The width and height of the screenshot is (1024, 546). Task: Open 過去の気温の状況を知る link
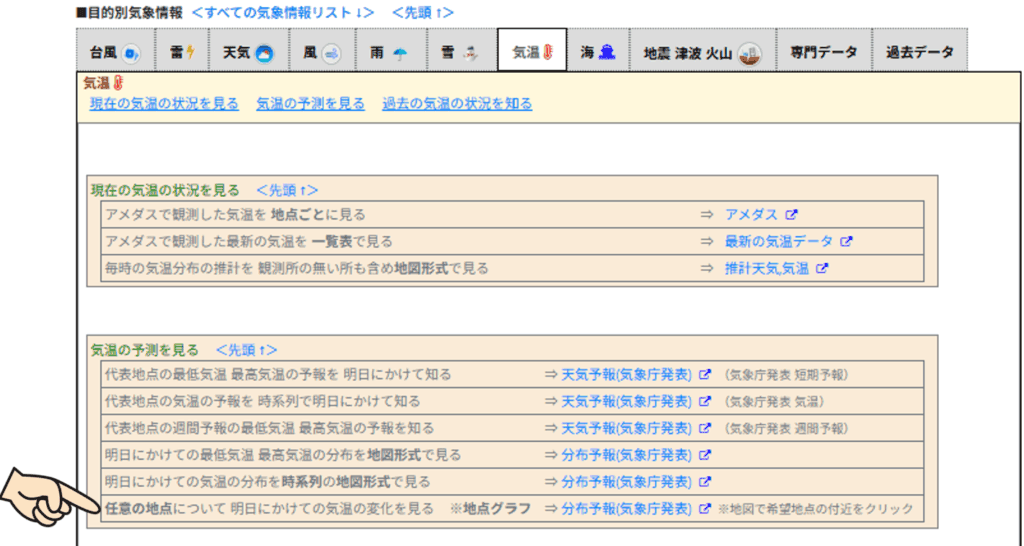pyautogui.click(x=457, y=103)
